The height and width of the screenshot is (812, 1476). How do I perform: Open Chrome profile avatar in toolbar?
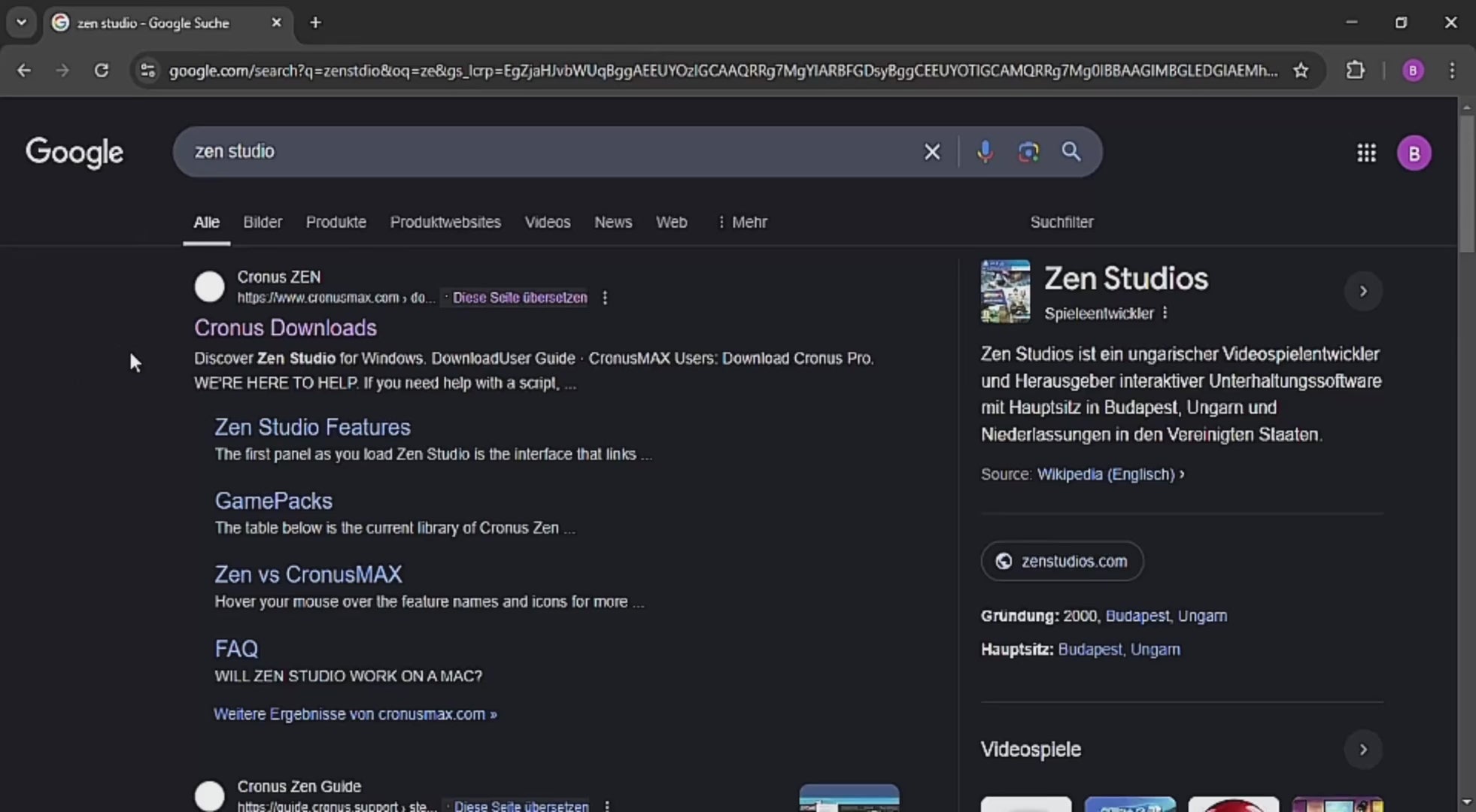[1413, 71]
